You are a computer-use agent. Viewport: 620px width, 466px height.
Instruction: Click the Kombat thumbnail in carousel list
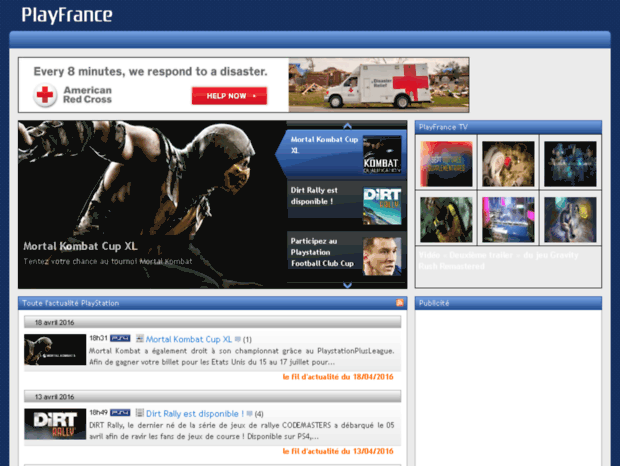click(x=382, y=155)
